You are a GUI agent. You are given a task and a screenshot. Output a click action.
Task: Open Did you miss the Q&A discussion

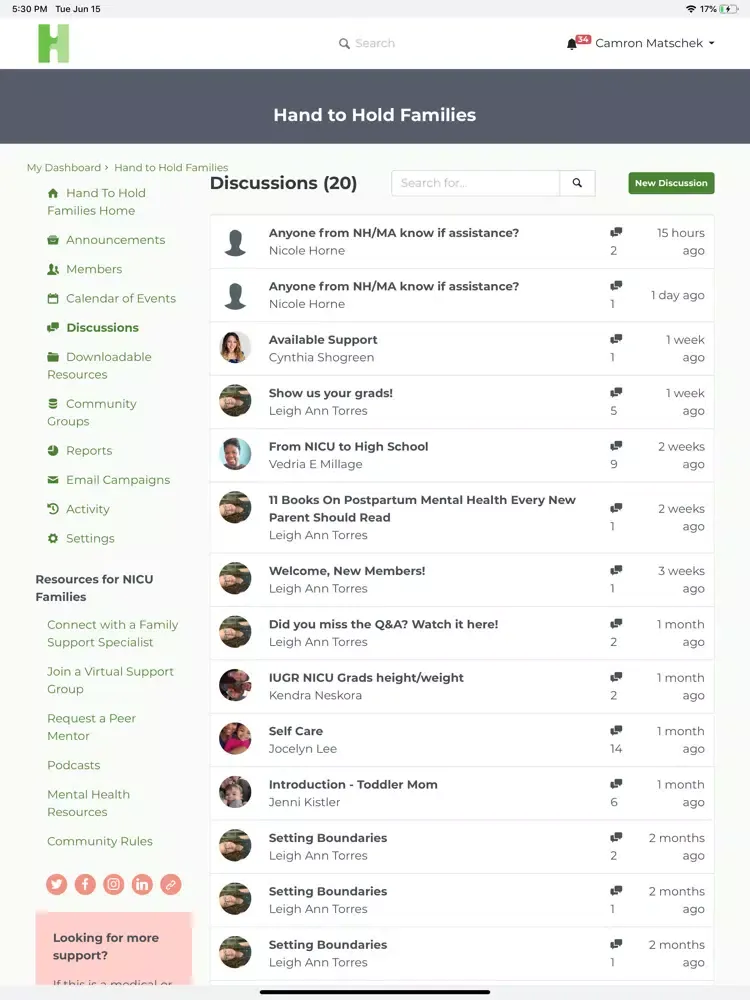pos(383,624)
